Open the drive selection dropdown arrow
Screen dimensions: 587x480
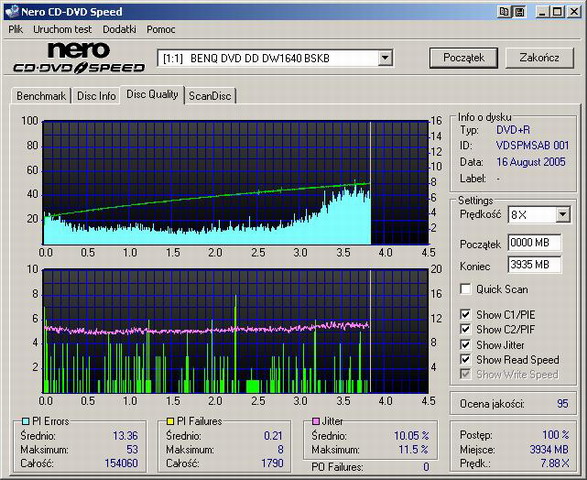pyautogui.click(x=385, y=58)
